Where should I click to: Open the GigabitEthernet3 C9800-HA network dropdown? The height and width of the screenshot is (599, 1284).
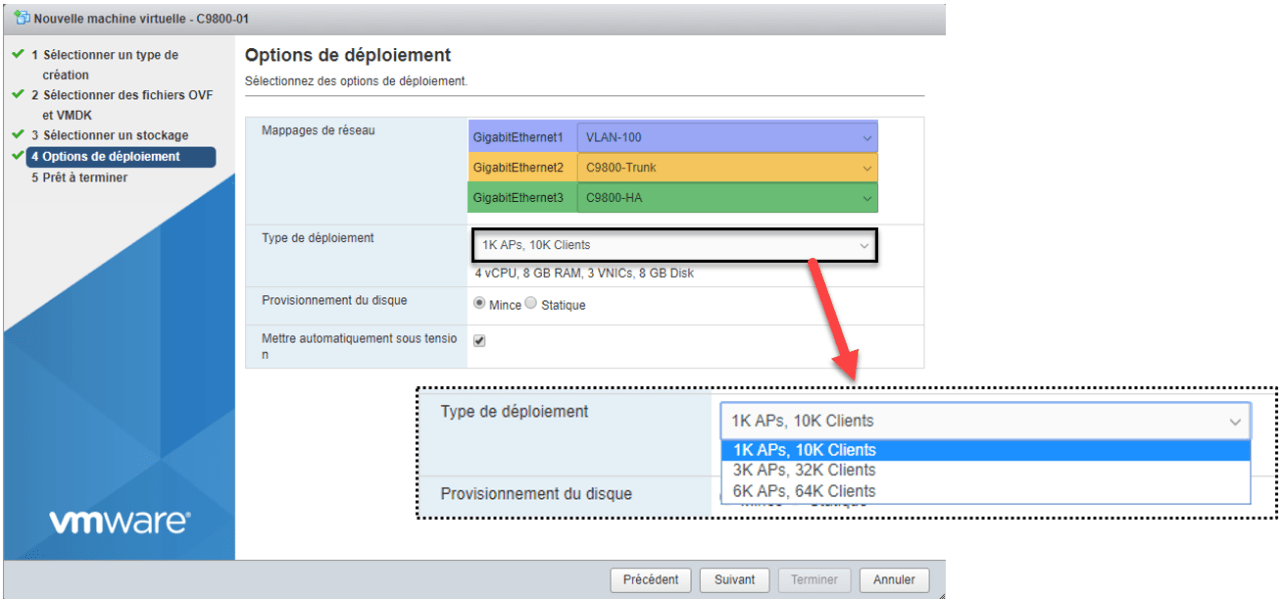tap(725, 198)
